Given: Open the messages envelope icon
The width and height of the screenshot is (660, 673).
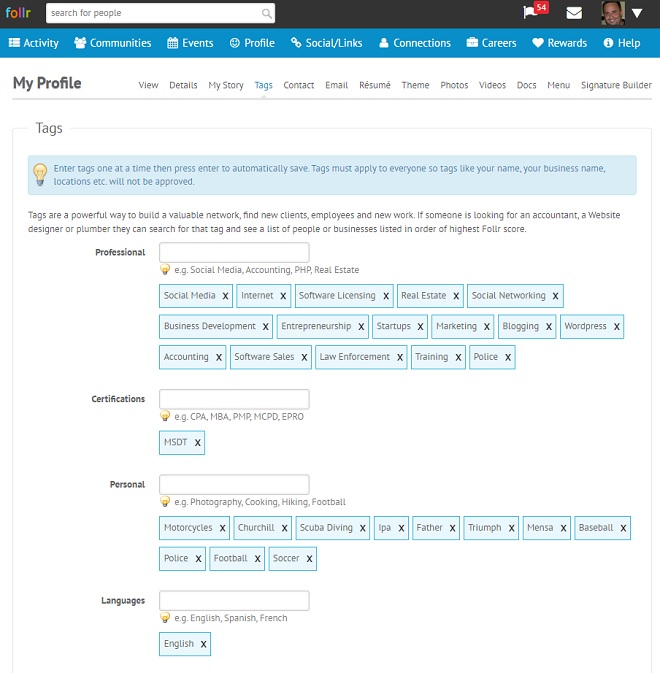Looking at the screenshot, I should click(574, 13).
